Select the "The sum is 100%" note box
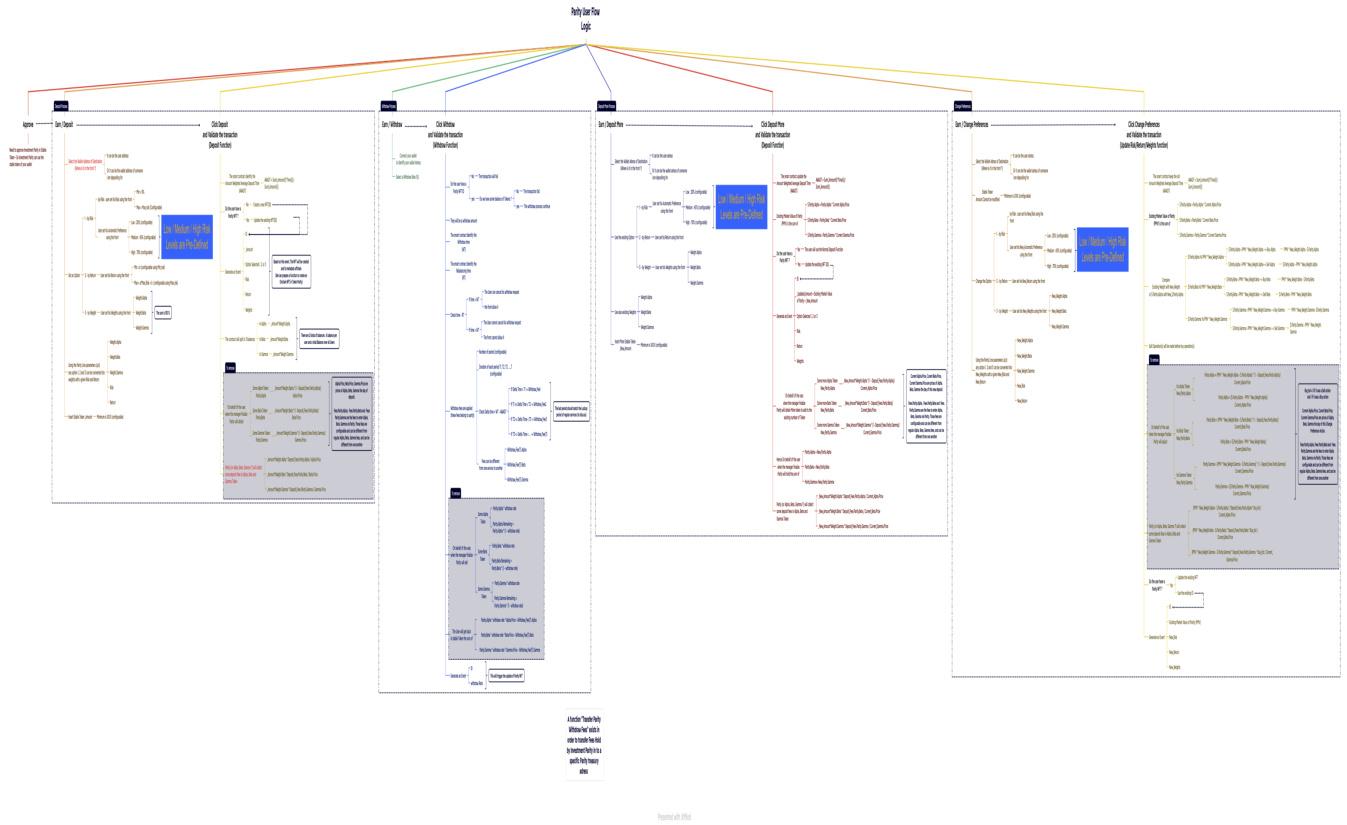 (x=162, y=313)
